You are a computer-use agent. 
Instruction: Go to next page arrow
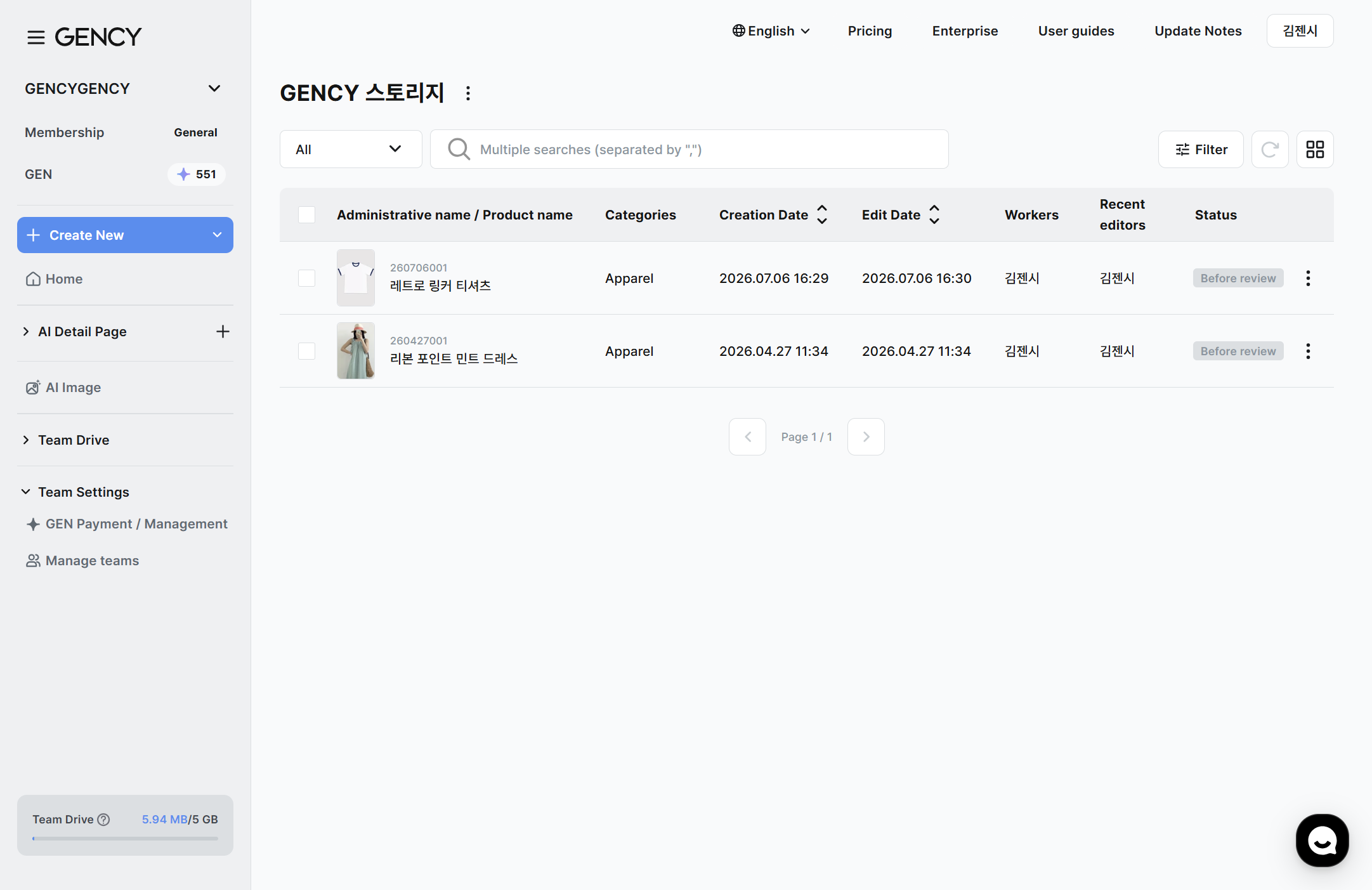click(866, 436)
